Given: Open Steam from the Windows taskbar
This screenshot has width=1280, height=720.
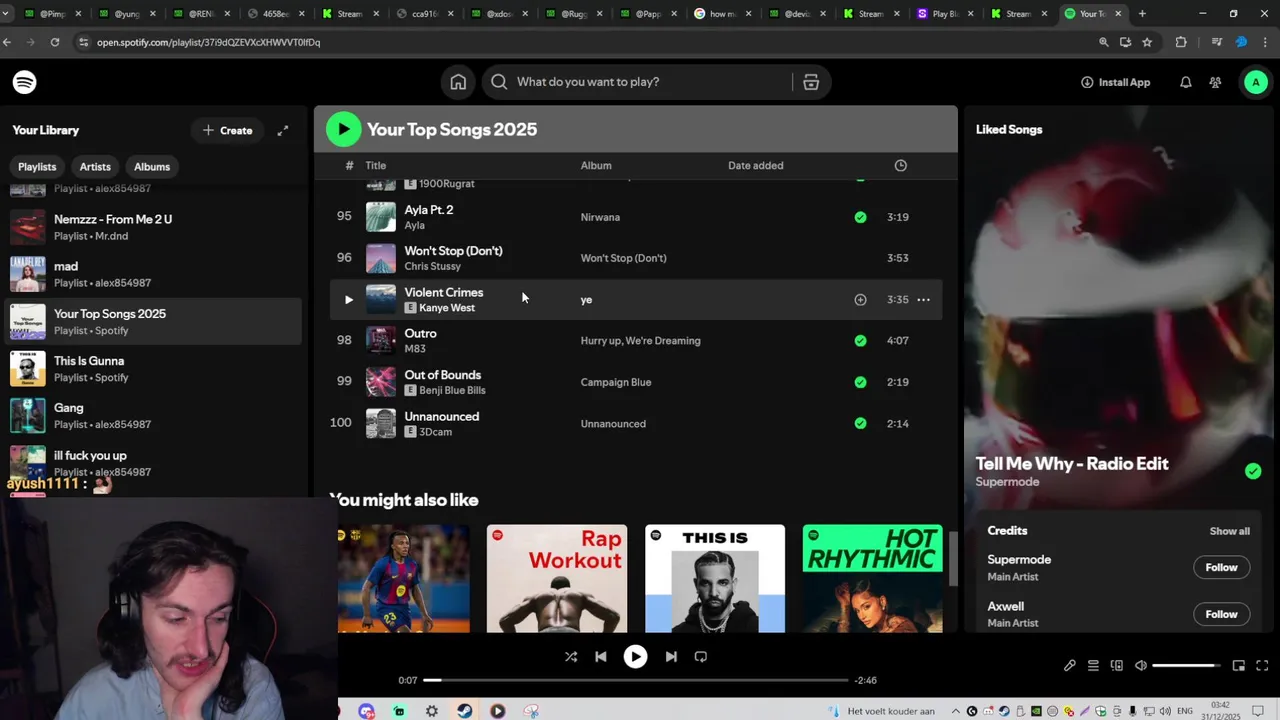Looking at the screenshot, I should 465,711.
